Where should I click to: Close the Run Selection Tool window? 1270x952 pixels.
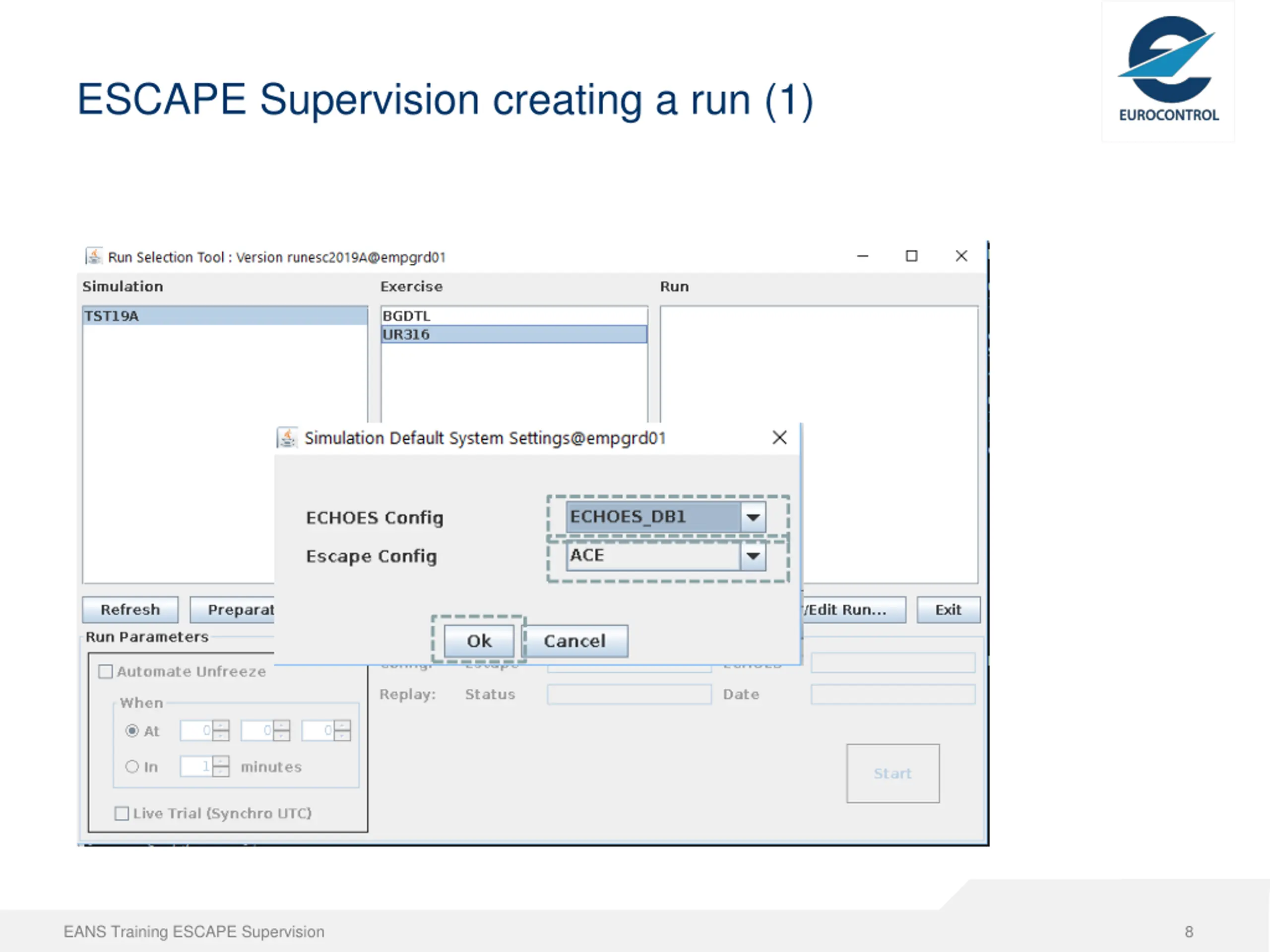point(961,256)
